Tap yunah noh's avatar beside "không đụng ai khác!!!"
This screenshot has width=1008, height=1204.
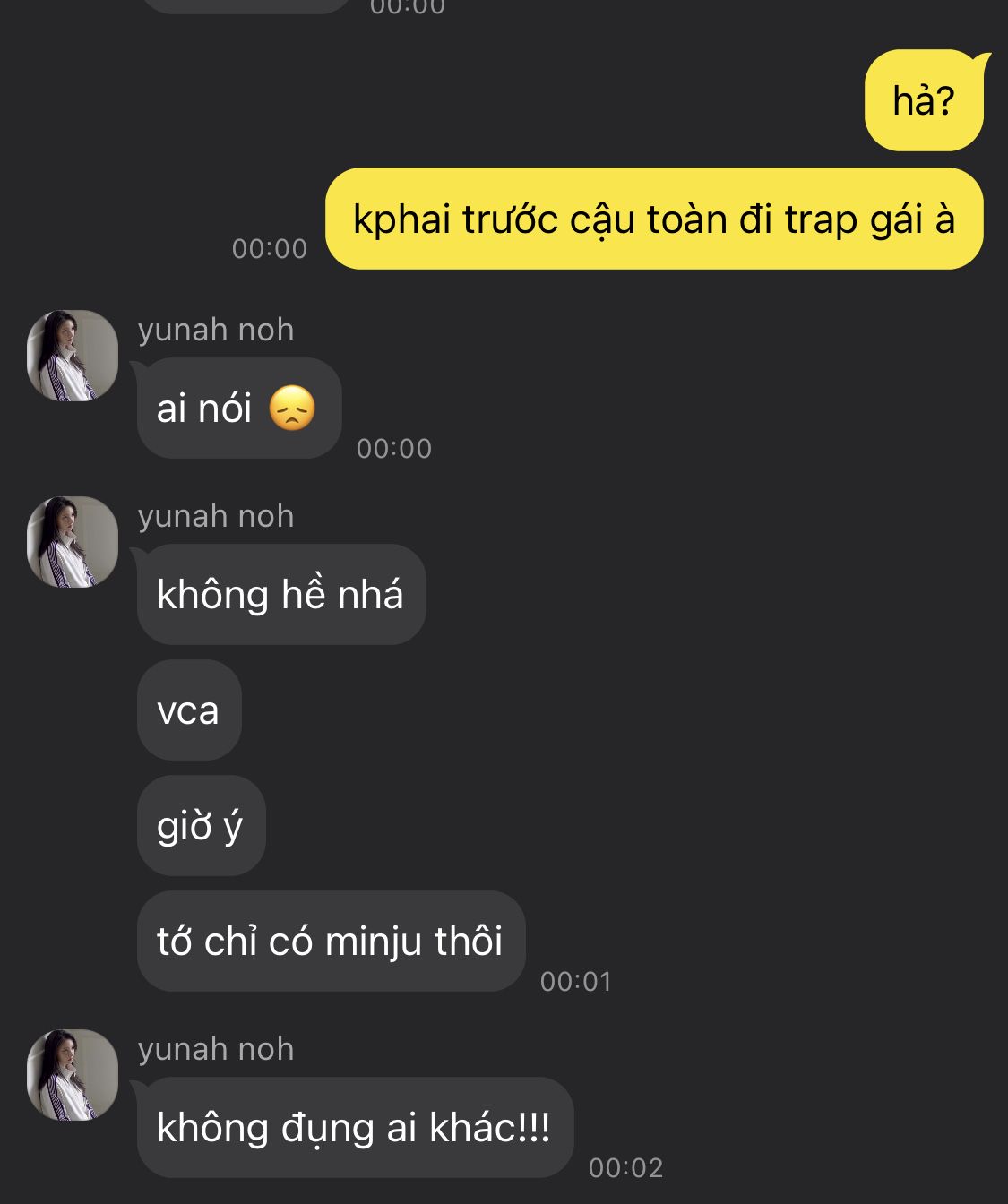(73, 1075)
